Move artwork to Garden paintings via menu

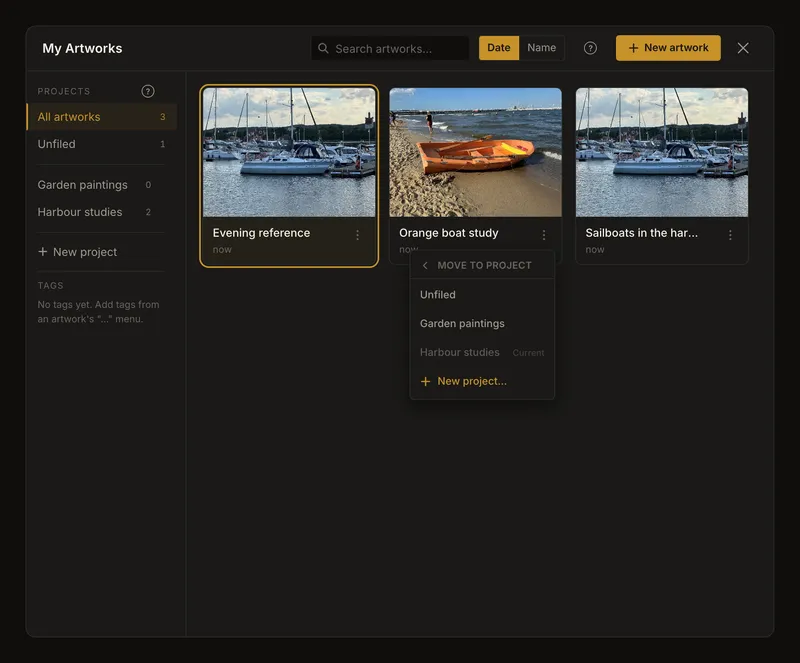coord(482,324)
